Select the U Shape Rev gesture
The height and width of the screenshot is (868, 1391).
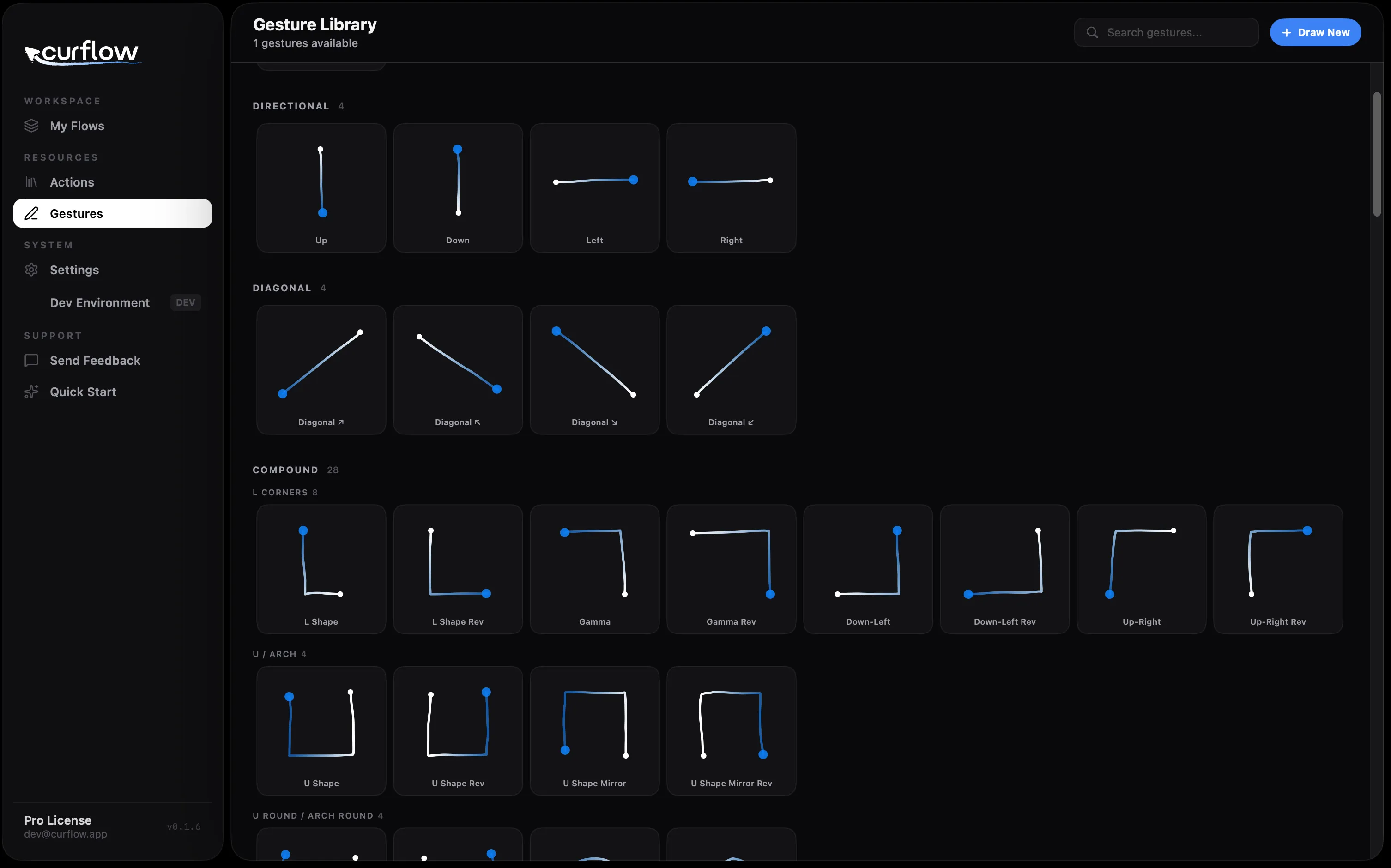click(458, 731)
